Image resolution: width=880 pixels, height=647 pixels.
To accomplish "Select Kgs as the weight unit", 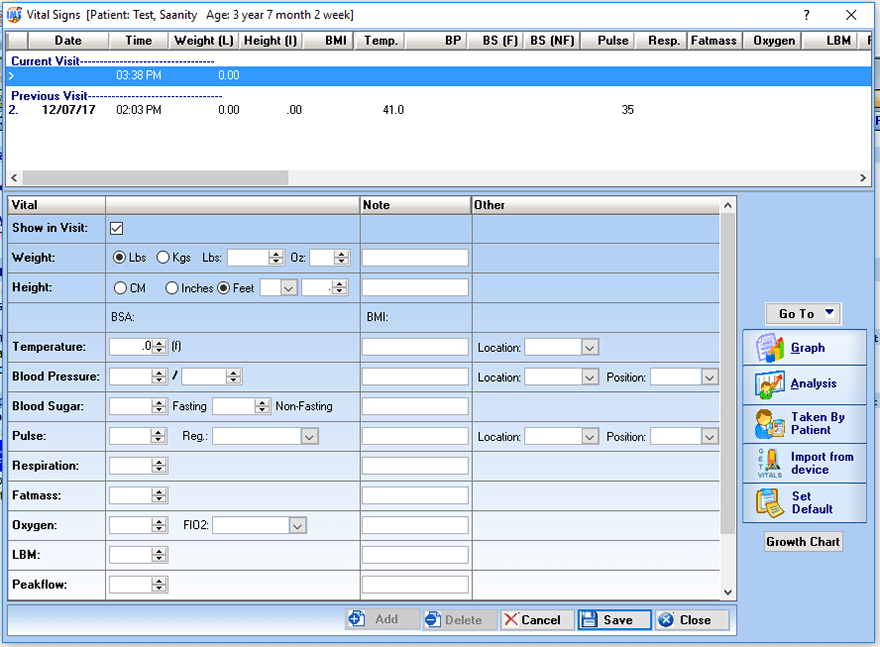I will click(163, 257).
